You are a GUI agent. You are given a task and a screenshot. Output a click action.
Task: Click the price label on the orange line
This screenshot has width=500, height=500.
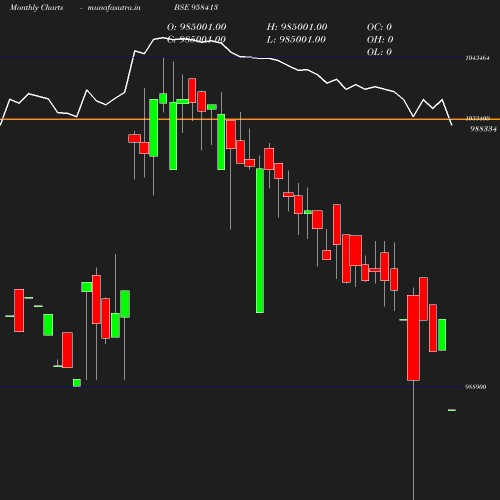[478, 118]
